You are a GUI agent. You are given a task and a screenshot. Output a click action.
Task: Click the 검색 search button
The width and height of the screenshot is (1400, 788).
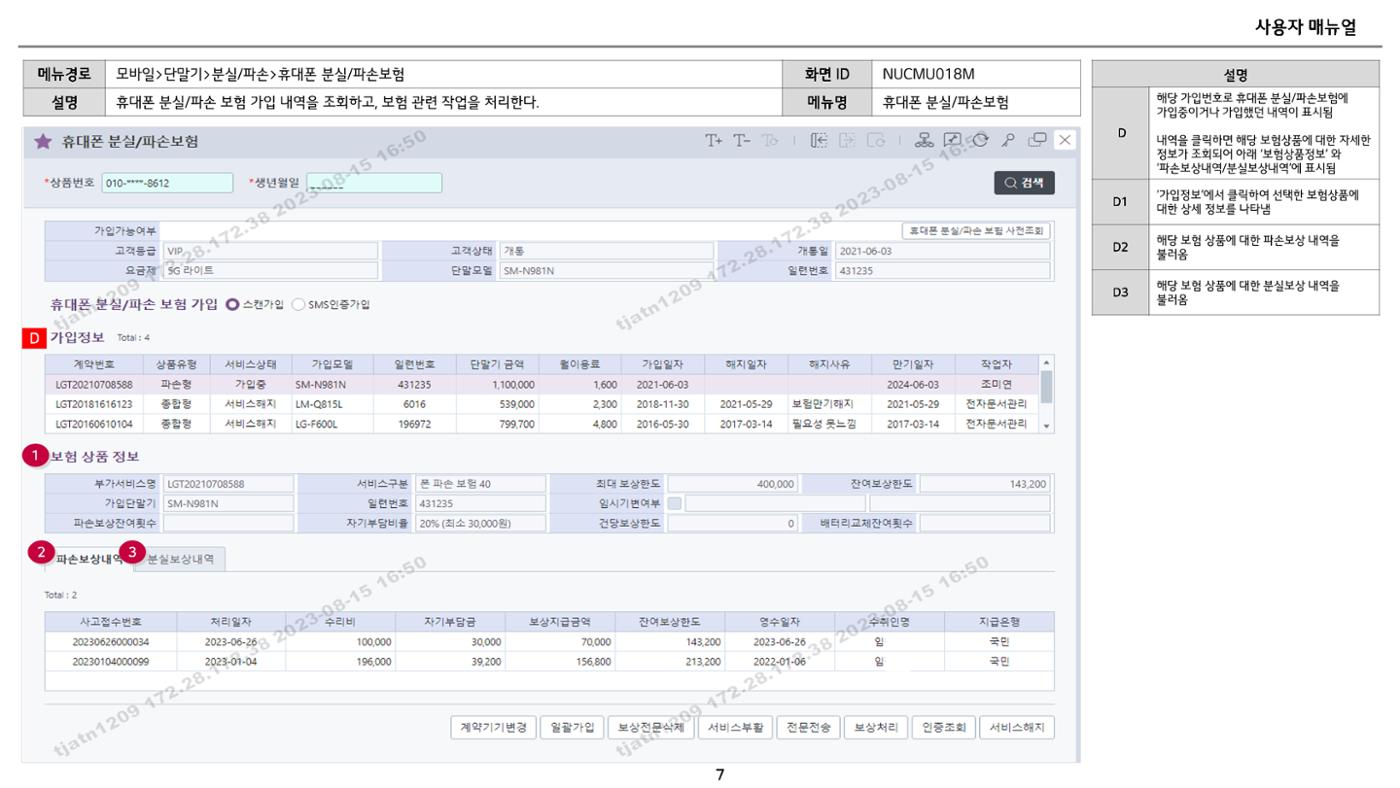tap(1024, 183)
